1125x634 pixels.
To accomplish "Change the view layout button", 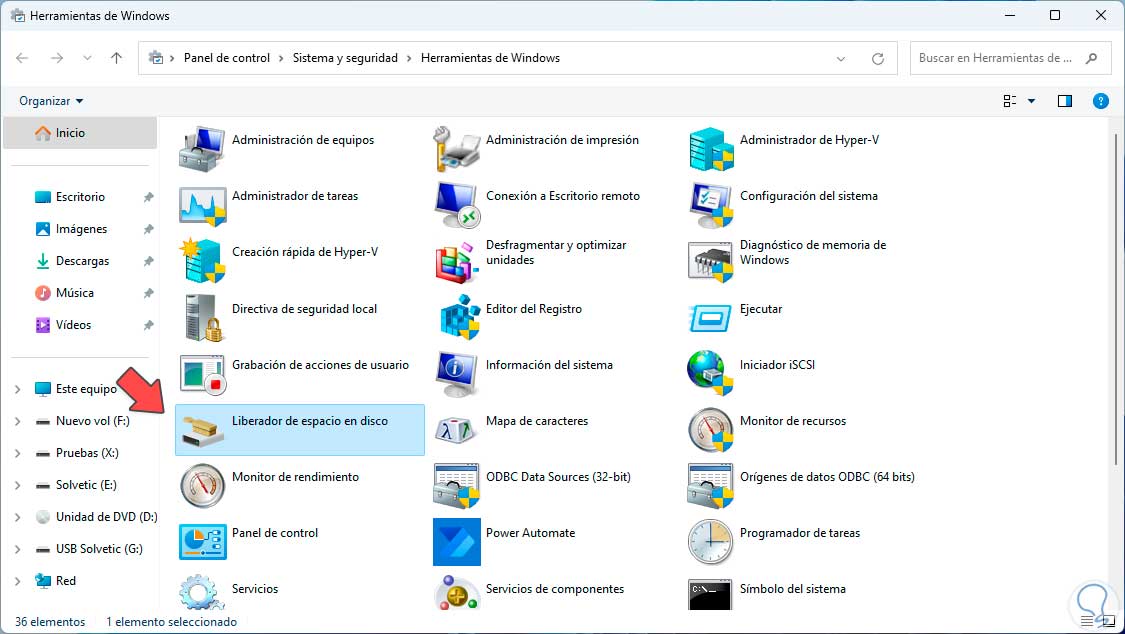I will tap(1009, 101).
